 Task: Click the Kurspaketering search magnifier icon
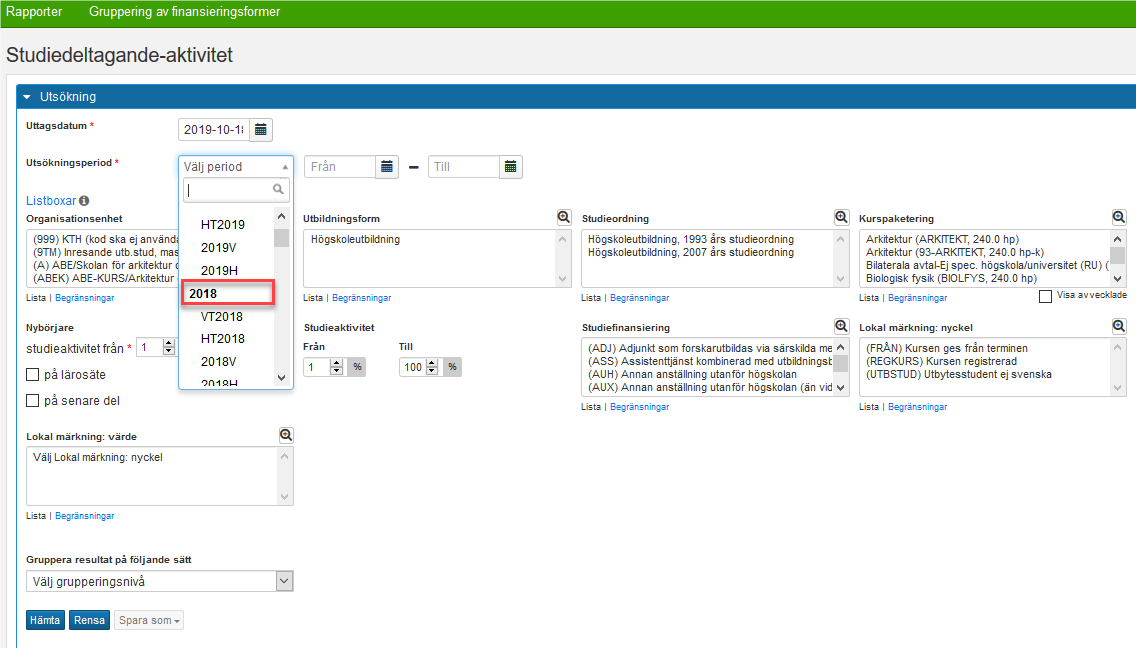(x=1119, y=217)
